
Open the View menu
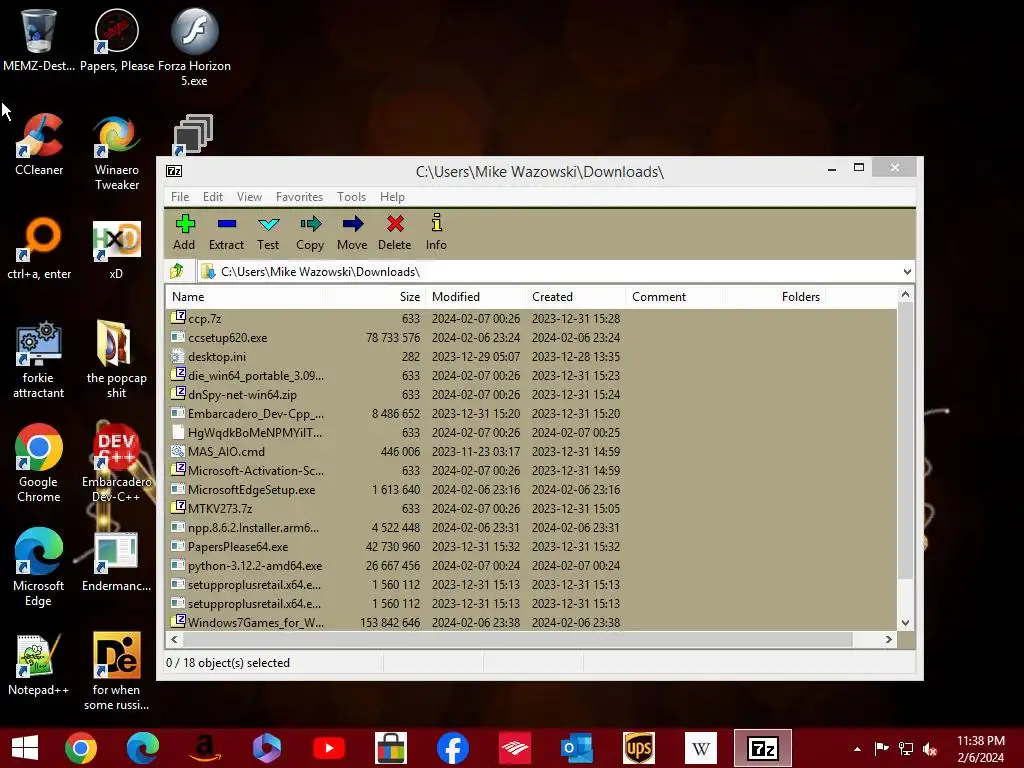tap(249, 197)
